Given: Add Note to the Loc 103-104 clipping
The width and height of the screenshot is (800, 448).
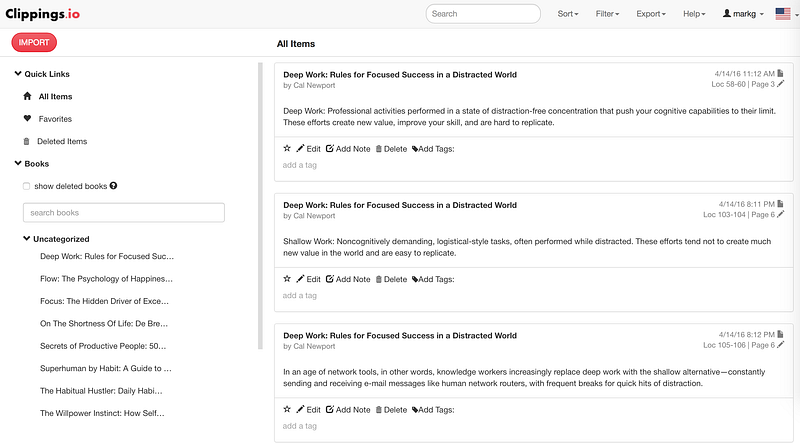Looking at the screenshot, I should [348, 280].
